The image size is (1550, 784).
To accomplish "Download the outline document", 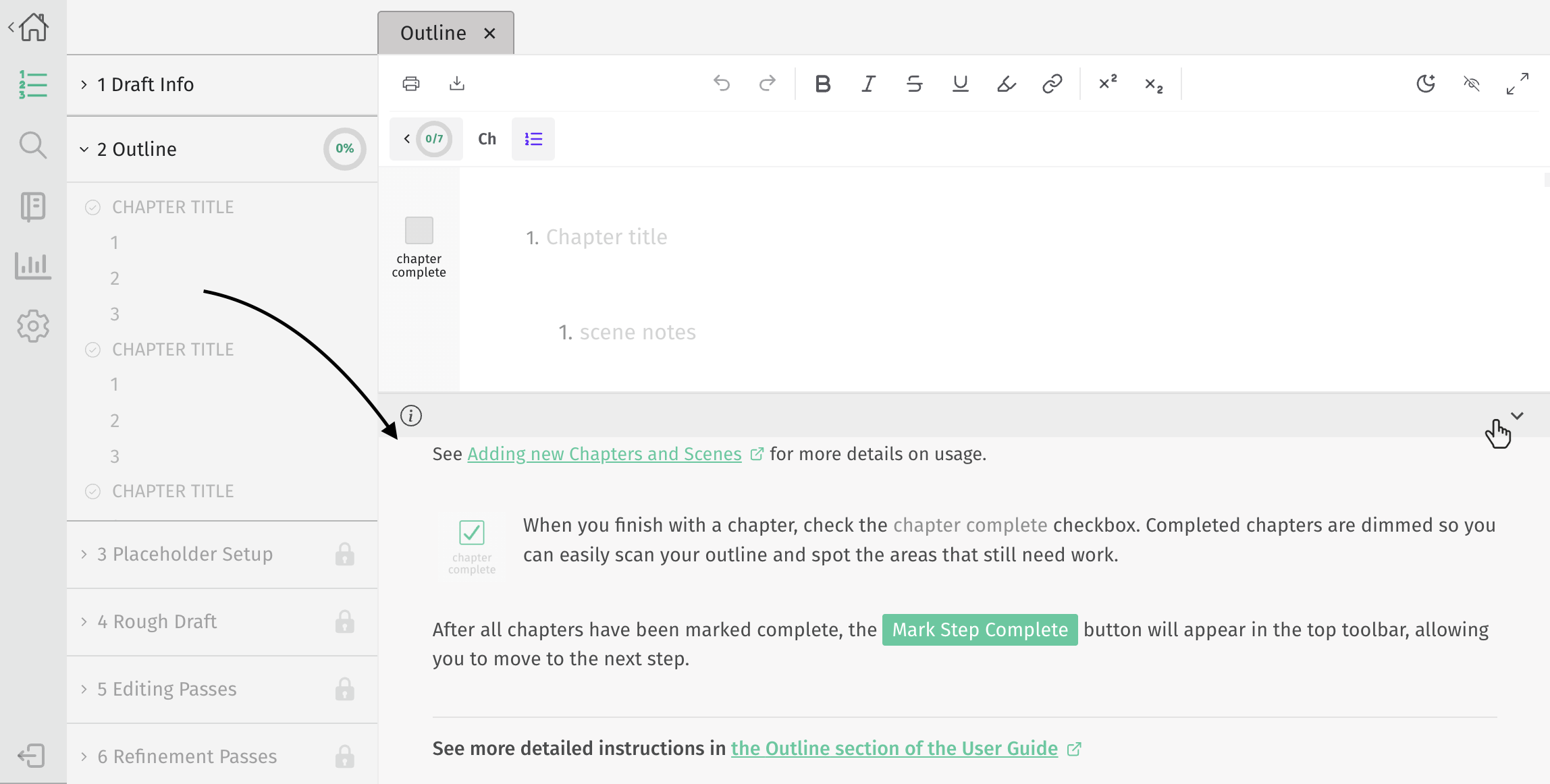I will (x=457, y=84).
